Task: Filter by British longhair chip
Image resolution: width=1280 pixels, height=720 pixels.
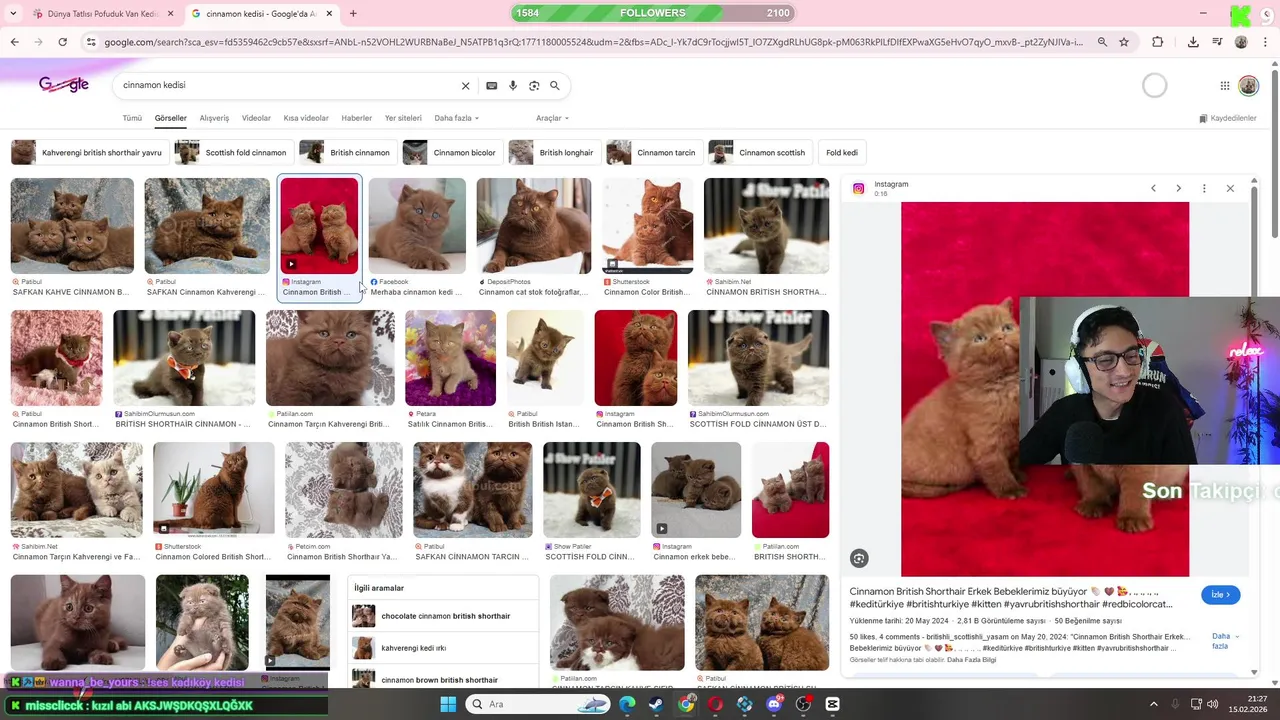Action: [553, 153]
